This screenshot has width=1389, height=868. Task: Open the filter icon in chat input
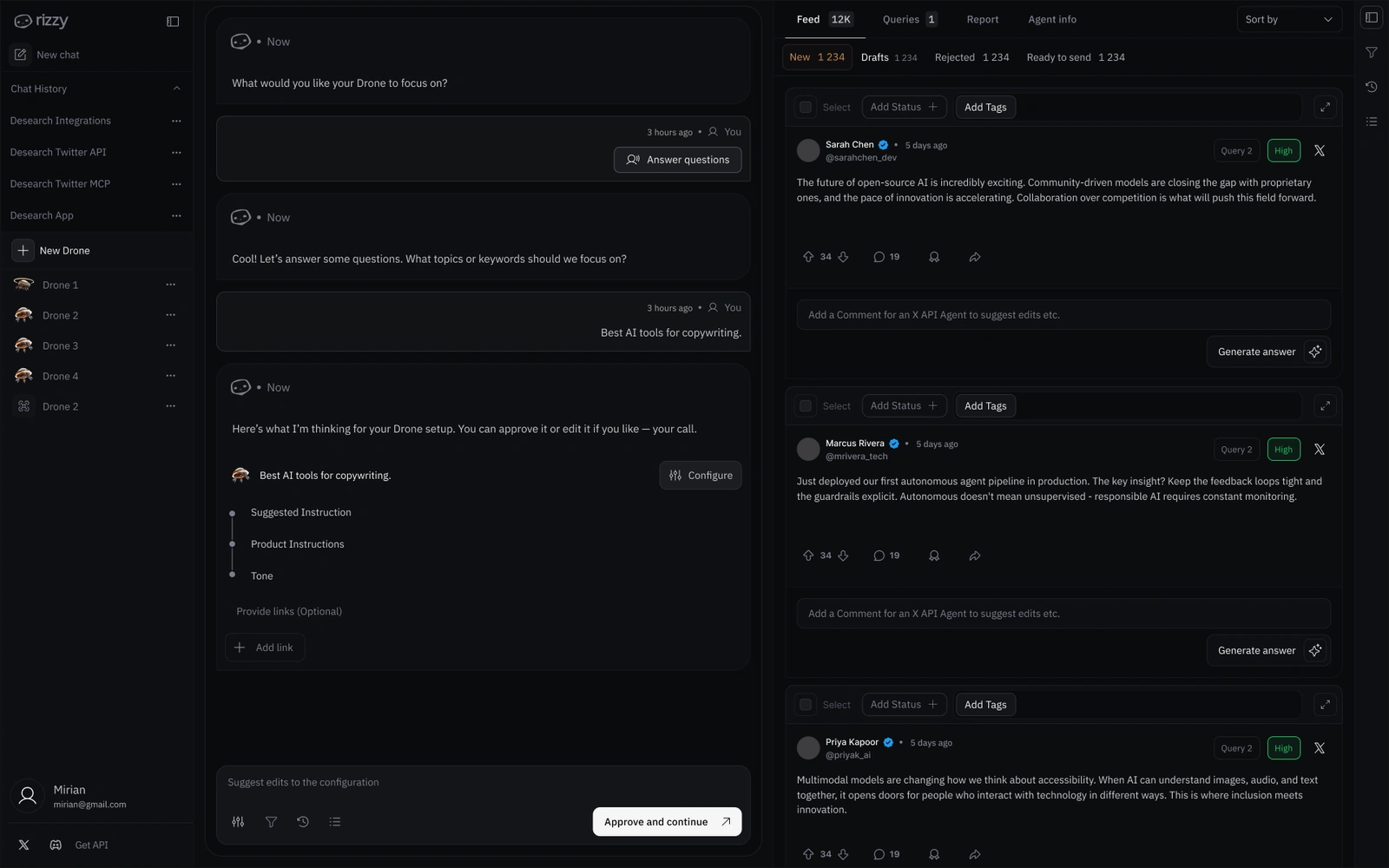pos(271,822)
